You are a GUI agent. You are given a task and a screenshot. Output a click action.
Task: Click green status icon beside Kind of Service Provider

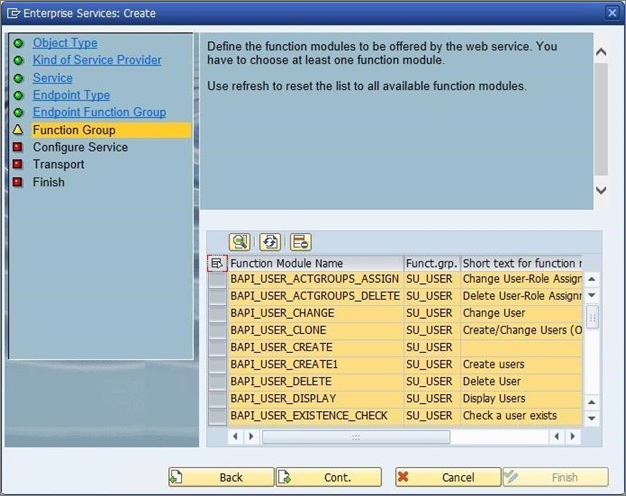(18, 60)
